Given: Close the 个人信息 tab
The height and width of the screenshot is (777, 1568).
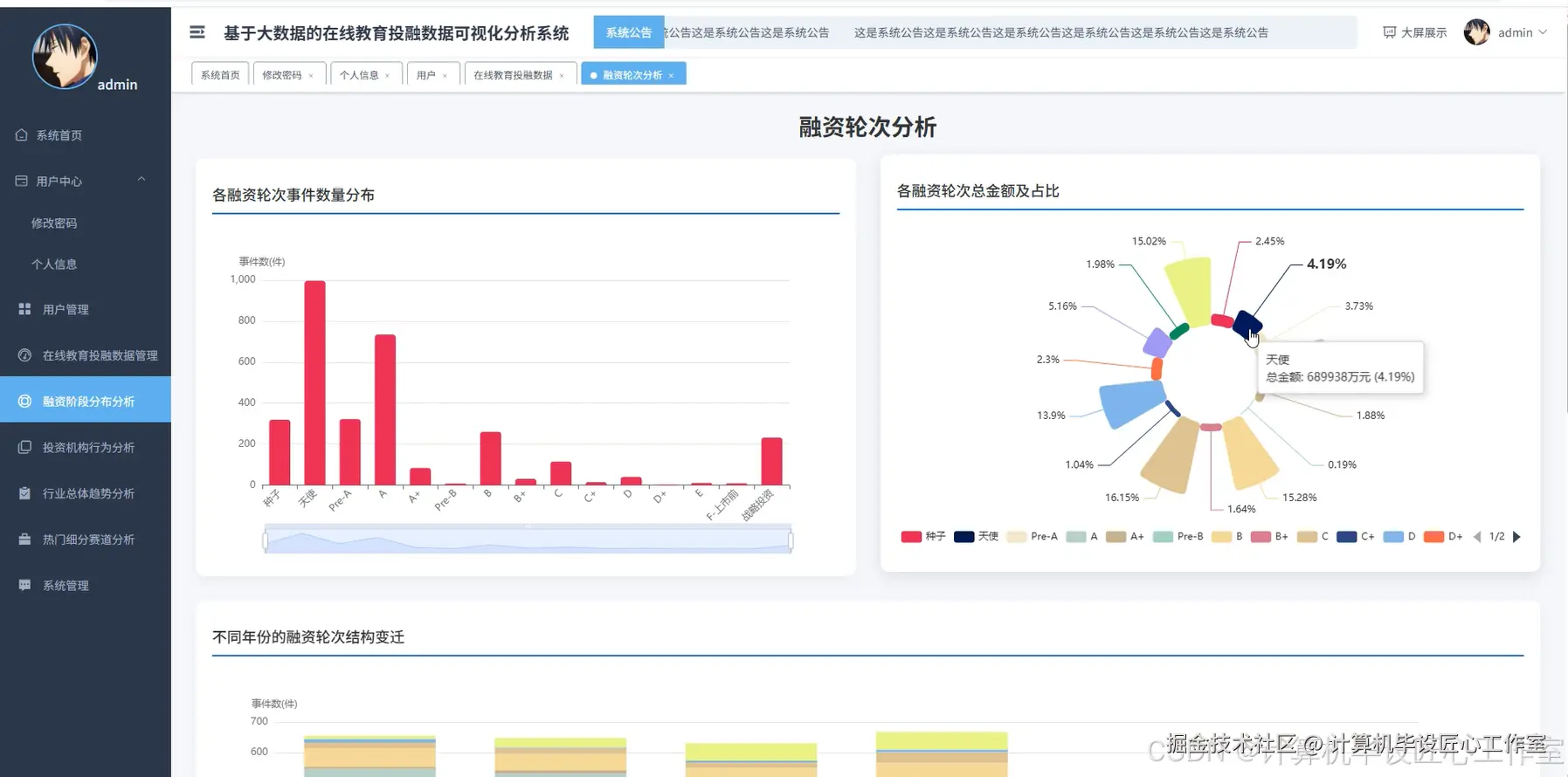Looking at the screenshot, I should point(388,76).
